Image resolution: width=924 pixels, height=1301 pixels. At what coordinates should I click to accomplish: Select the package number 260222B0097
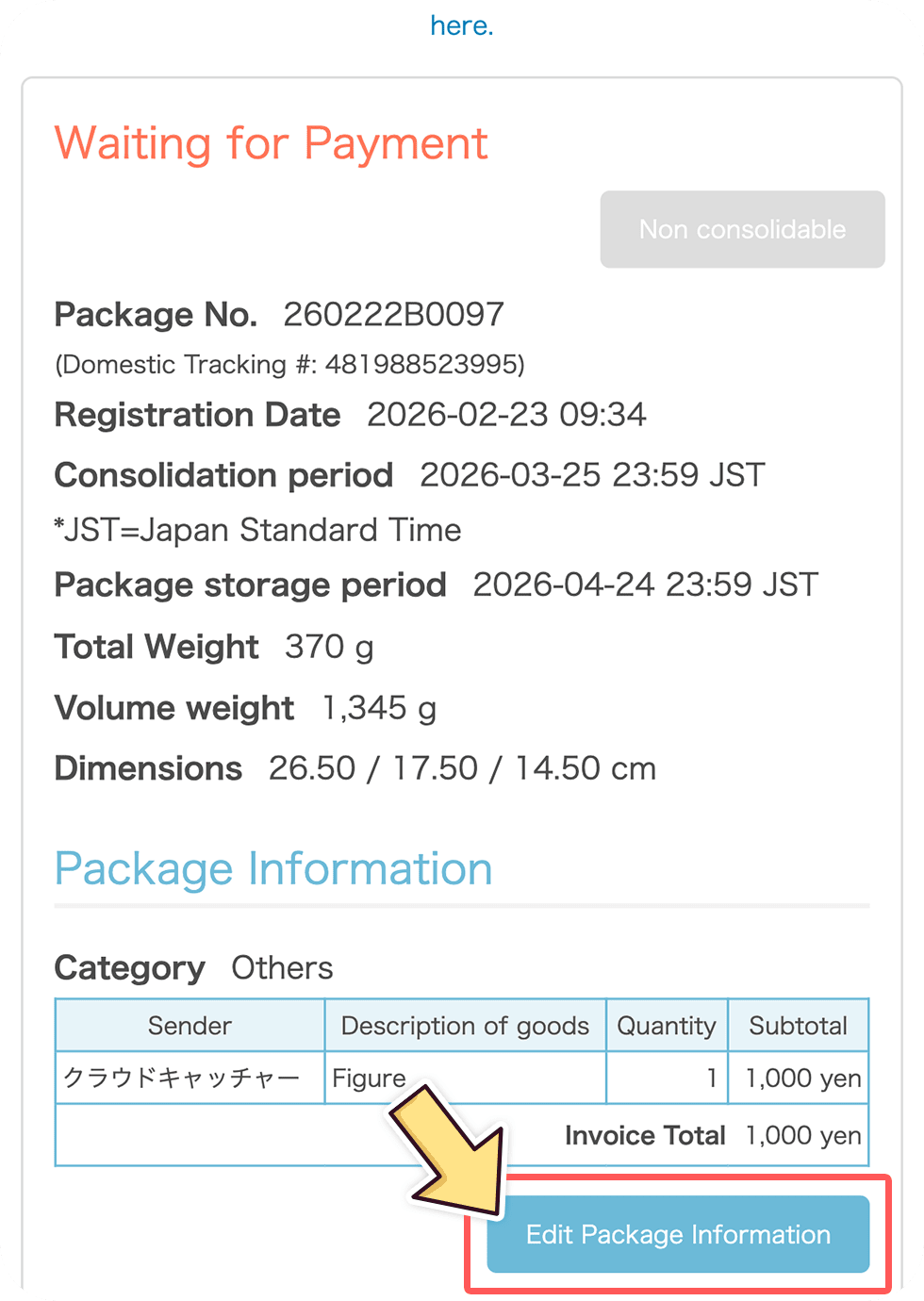pos(394,314)
